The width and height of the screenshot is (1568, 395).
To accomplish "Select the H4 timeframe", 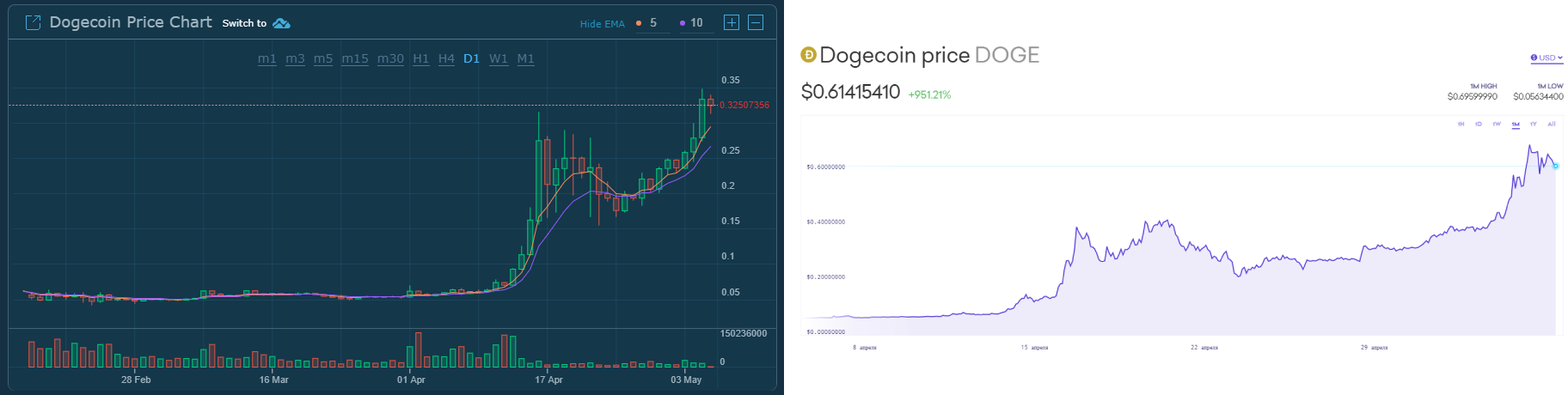I will click(446, 58).
